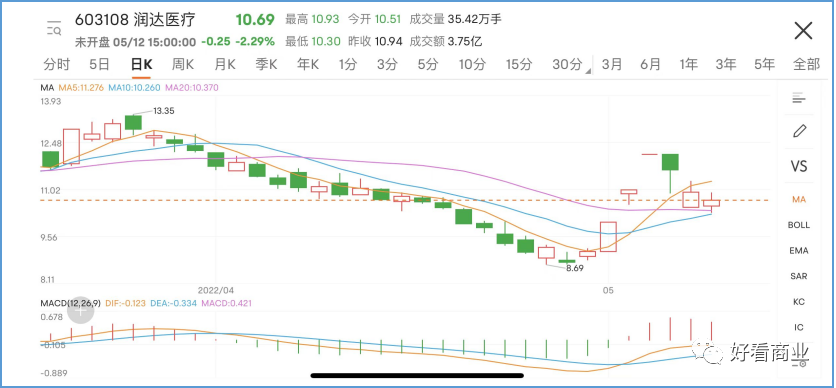
Task: Click the -0.25 -2.29% change value
Action: coord(238,41)
